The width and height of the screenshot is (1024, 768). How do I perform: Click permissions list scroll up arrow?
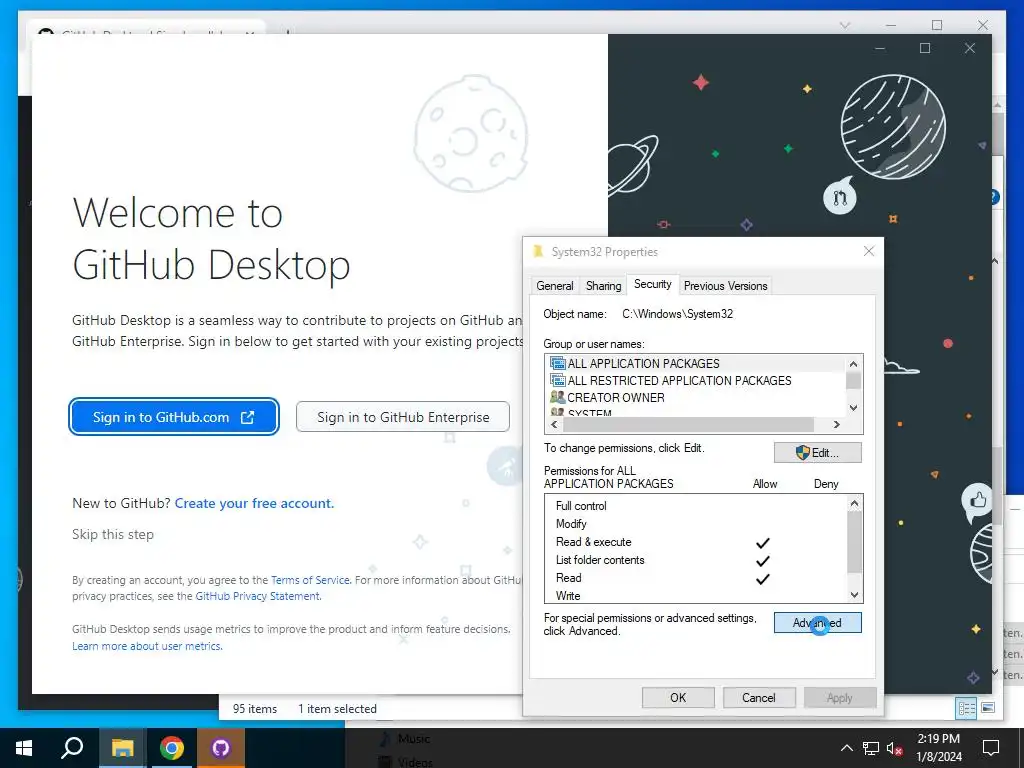coord(854,503)
